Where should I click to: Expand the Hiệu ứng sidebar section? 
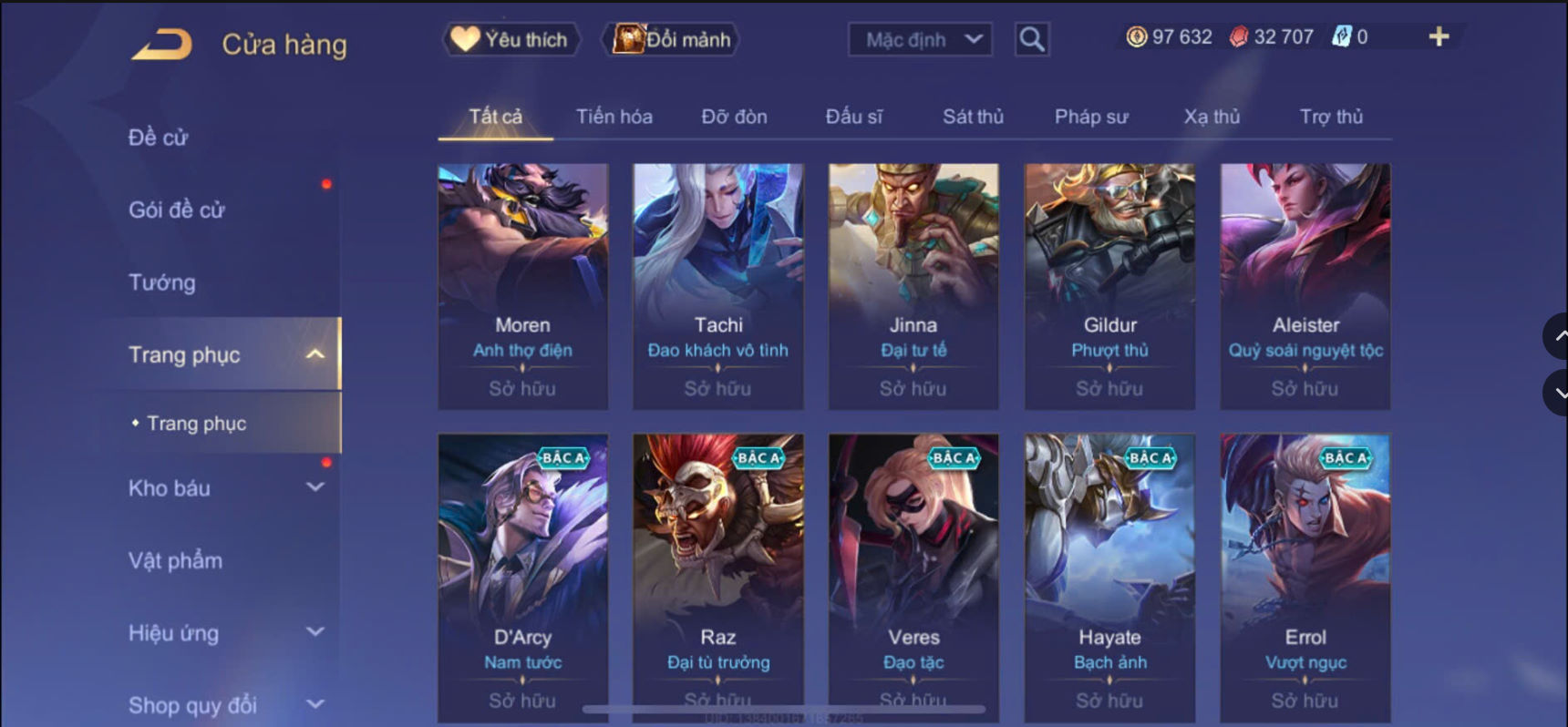pyautogui.click(x=315, y=632)
